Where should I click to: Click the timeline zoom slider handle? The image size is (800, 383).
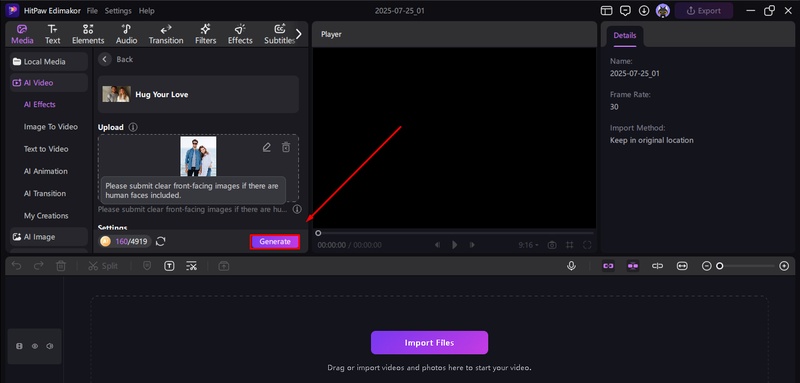pos(720,266)
